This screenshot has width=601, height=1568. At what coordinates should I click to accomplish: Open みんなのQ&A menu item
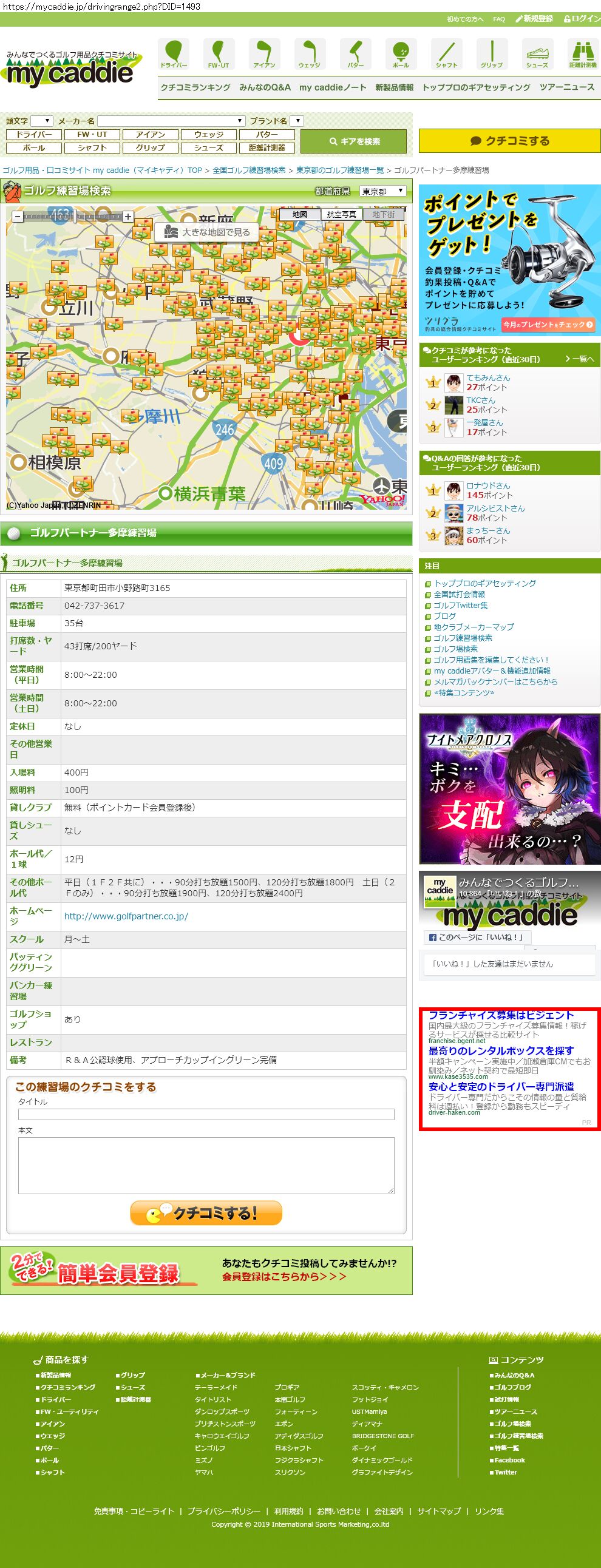tap(265, 87)
